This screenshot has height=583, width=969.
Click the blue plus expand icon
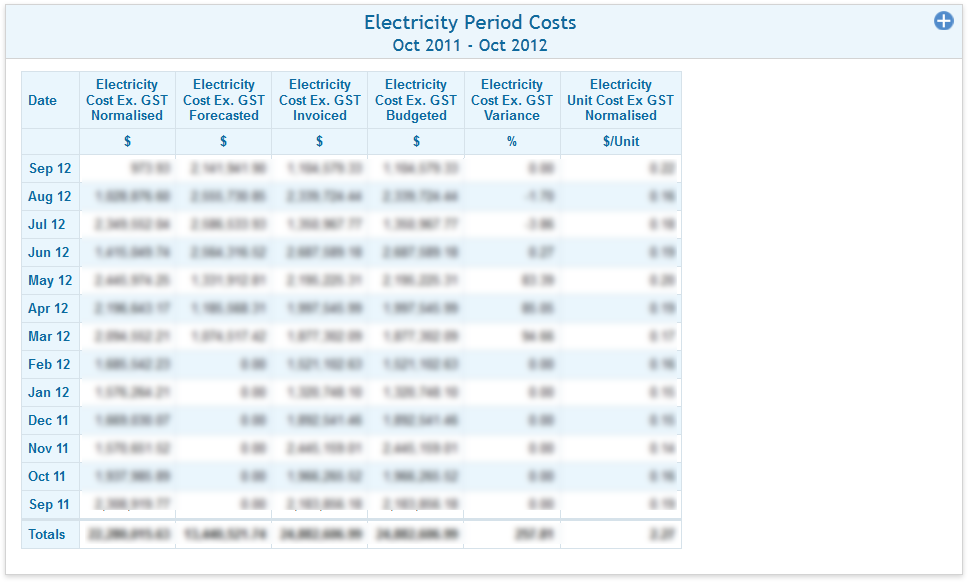943,21
